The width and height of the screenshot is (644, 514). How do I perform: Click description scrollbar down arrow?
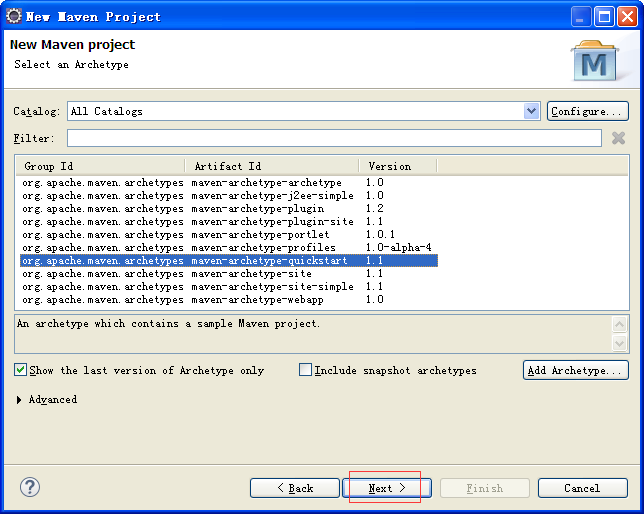tap(619, 343)
